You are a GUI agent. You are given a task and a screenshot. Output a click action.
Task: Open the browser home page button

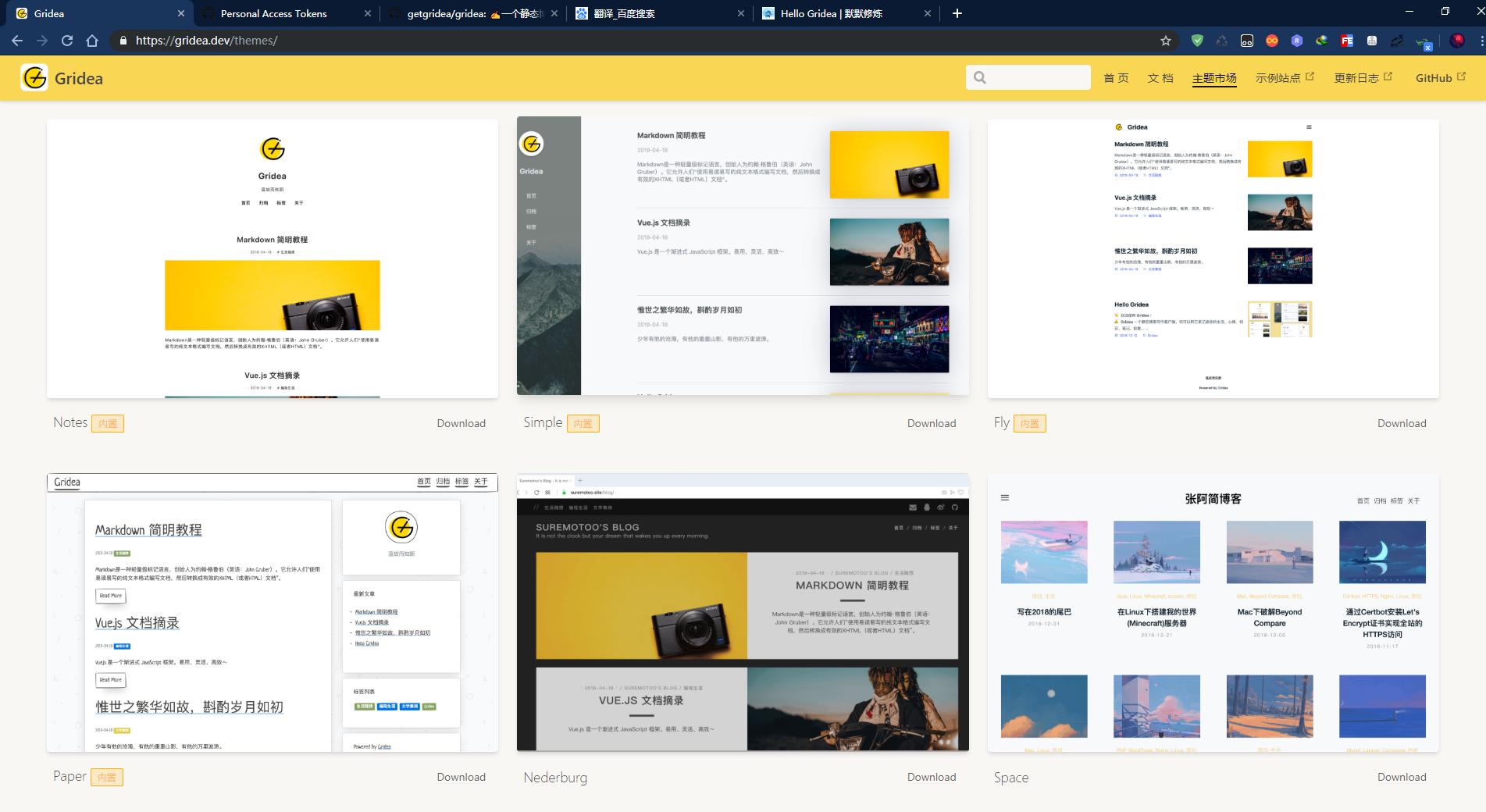[92, 41]
